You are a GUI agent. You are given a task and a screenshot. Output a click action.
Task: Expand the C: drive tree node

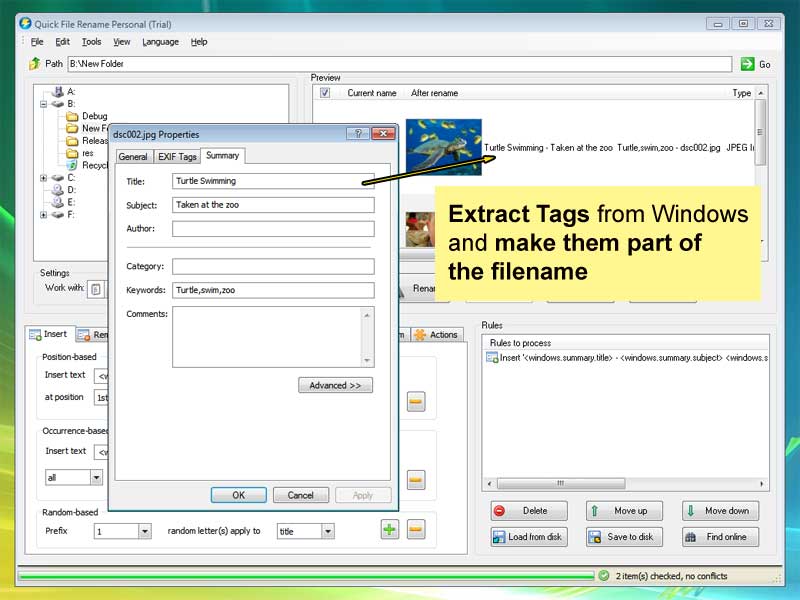coord(44,178)
